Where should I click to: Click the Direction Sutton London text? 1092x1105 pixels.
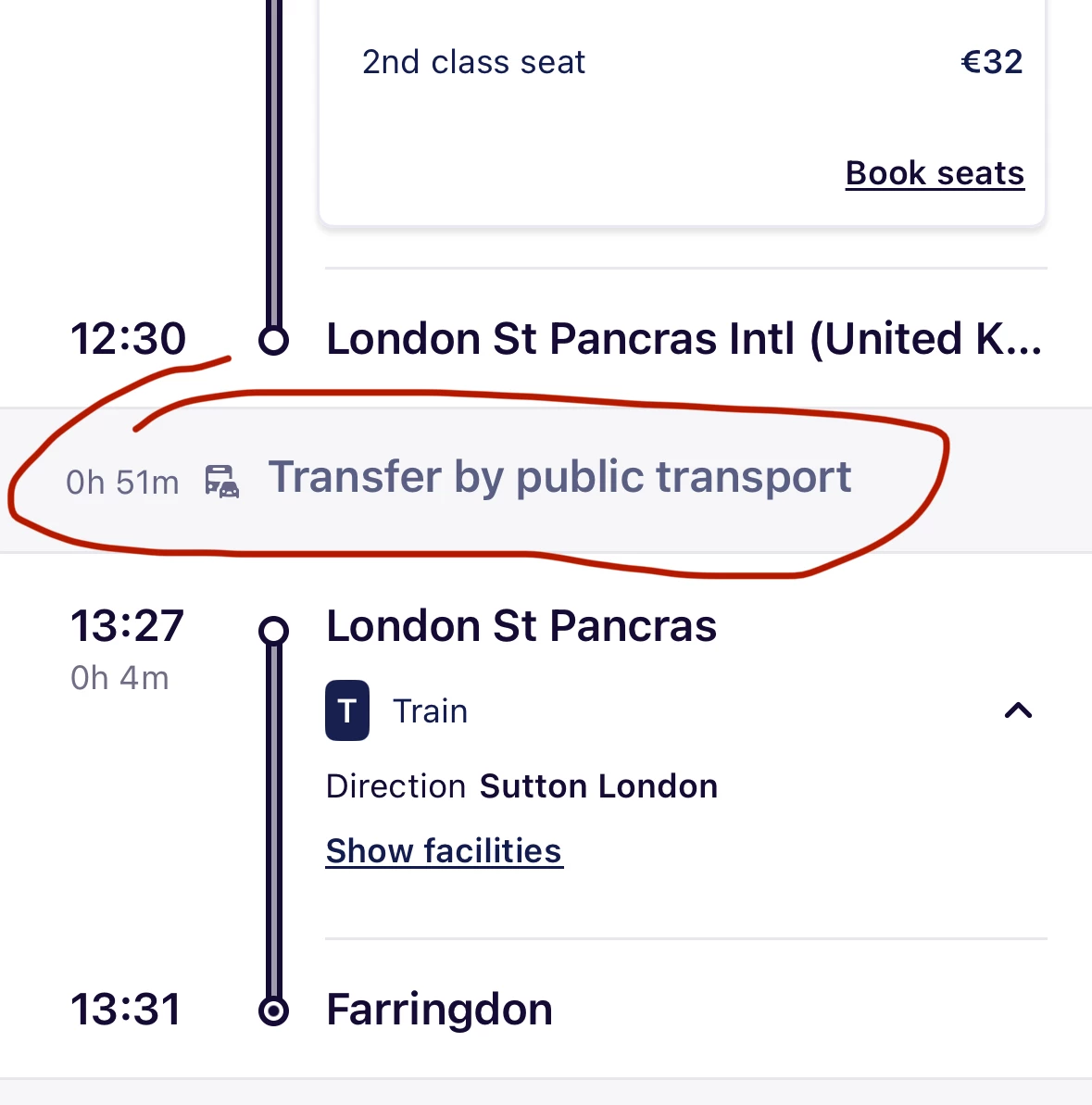click(x=521, y=786)
